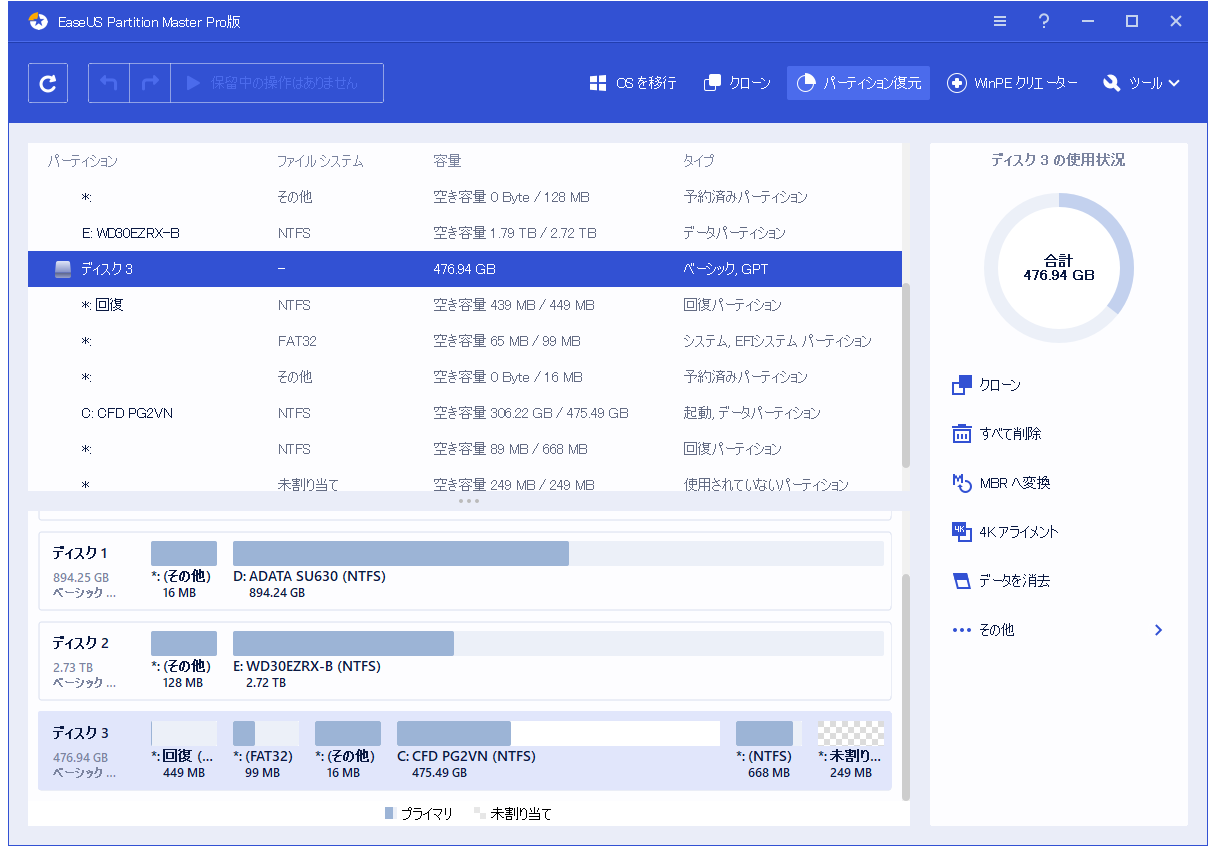
Task: Sort by タイプ column header
Action: 699,161
